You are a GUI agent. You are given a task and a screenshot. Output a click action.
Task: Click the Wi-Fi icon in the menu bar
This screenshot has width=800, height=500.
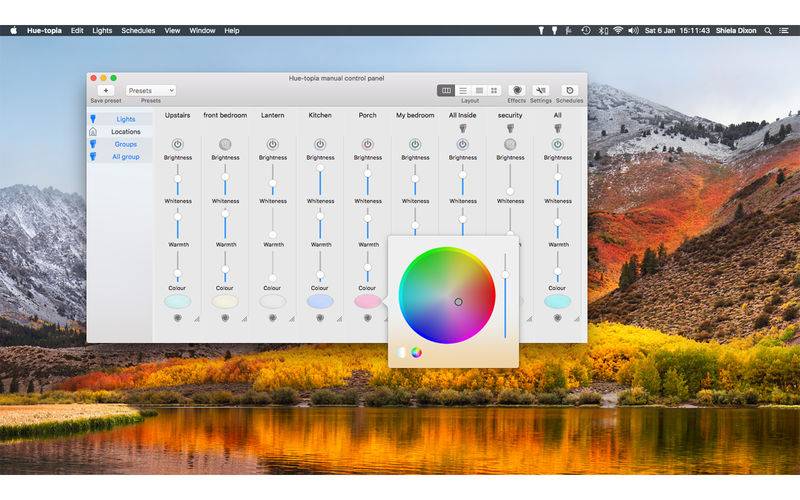(618, 31)
